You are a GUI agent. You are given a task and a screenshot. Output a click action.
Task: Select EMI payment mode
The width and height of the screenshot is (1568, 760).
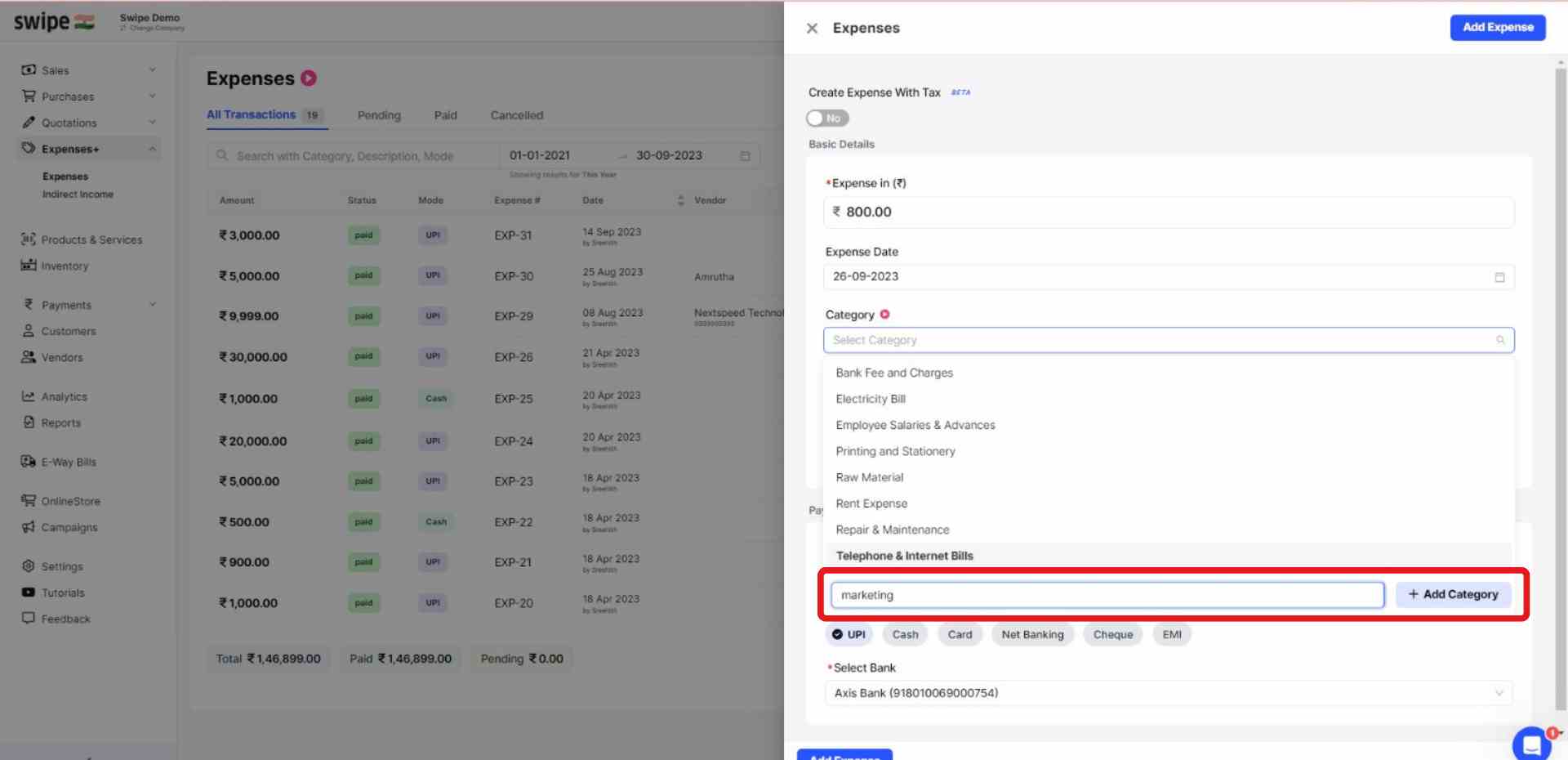(x=1172, y=634)
